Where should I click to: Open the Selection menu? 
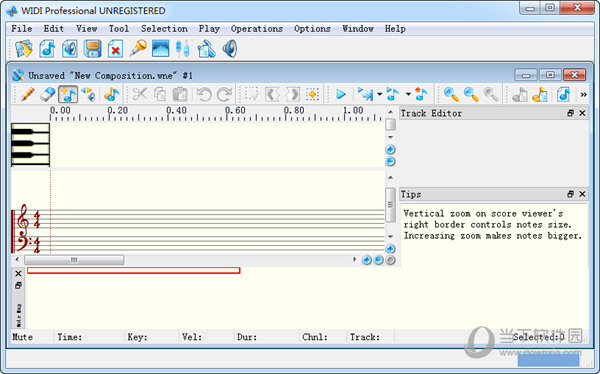[x=164, y=29]
